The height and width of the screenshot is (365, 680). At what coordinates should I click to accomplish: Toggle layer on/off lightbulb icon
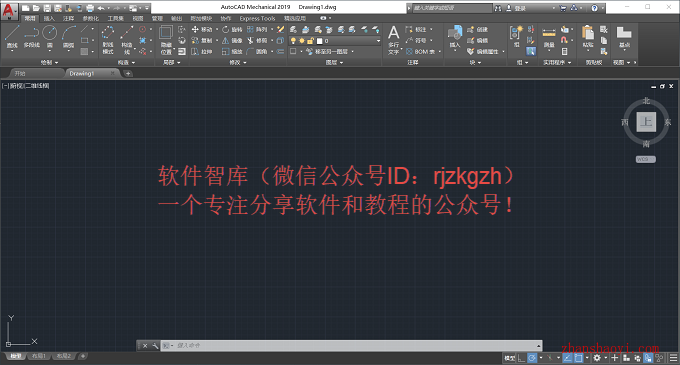pyautogui.click(x=293, y=41)
